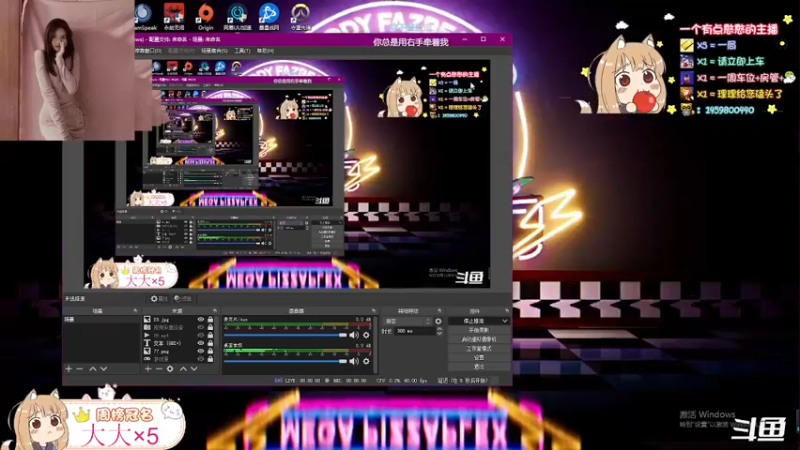Launch the Overwatch (守望先锋) desktop icon

[x=300, y=16]
